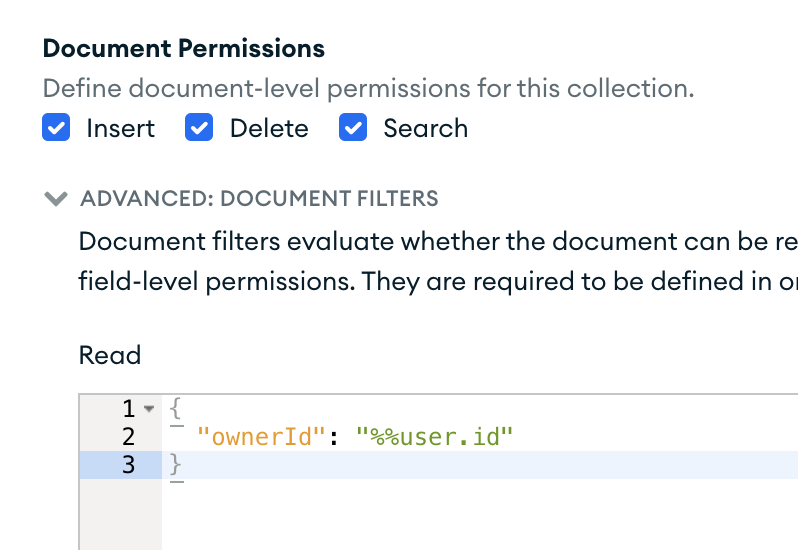Click the Delete label text
The image size is (798, 550).
point(269,128)
